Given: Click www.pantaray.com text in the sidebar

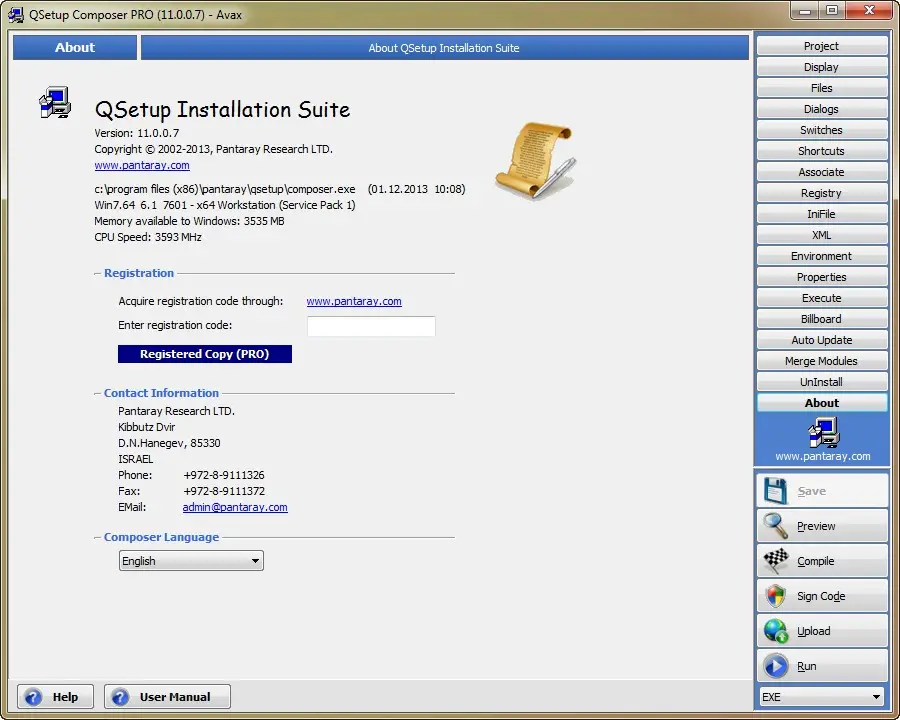Looking at the screenshot, I should tap(823, 456).
